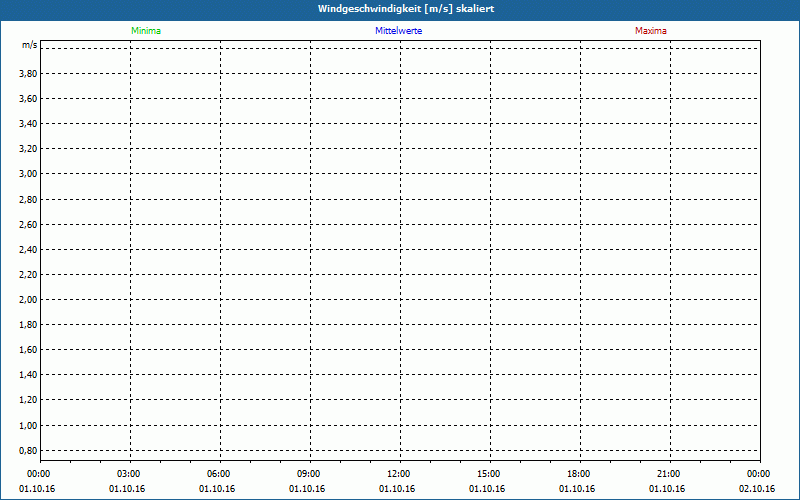
Task: Click the 09:00 time marker
Action: [x=309, y=474]
